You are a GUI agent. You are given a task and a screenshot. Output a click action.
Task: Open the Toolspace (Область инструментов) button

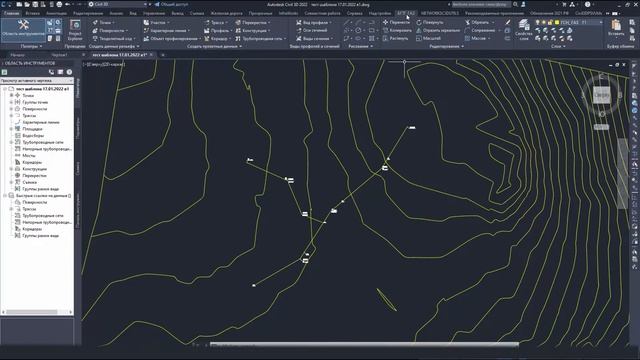tap(23, 30)
